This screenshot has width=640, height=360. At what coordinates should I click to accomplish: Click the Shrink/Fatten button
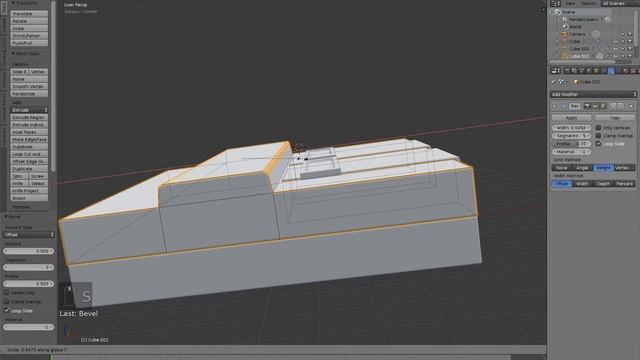29,36
